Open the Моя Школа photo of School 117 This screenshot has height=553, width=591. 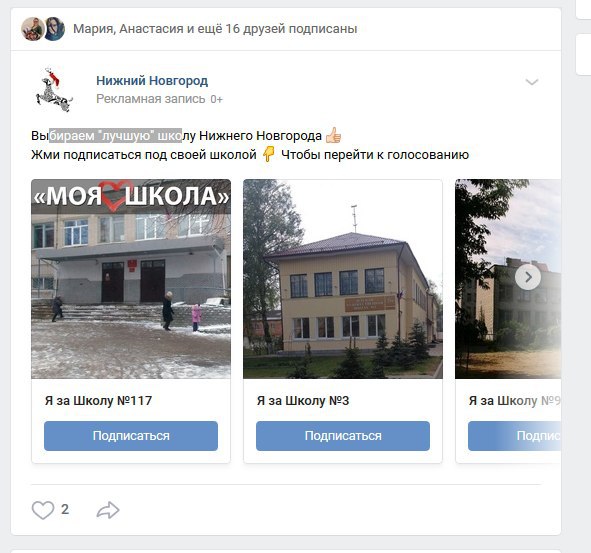tap(131, 279)
